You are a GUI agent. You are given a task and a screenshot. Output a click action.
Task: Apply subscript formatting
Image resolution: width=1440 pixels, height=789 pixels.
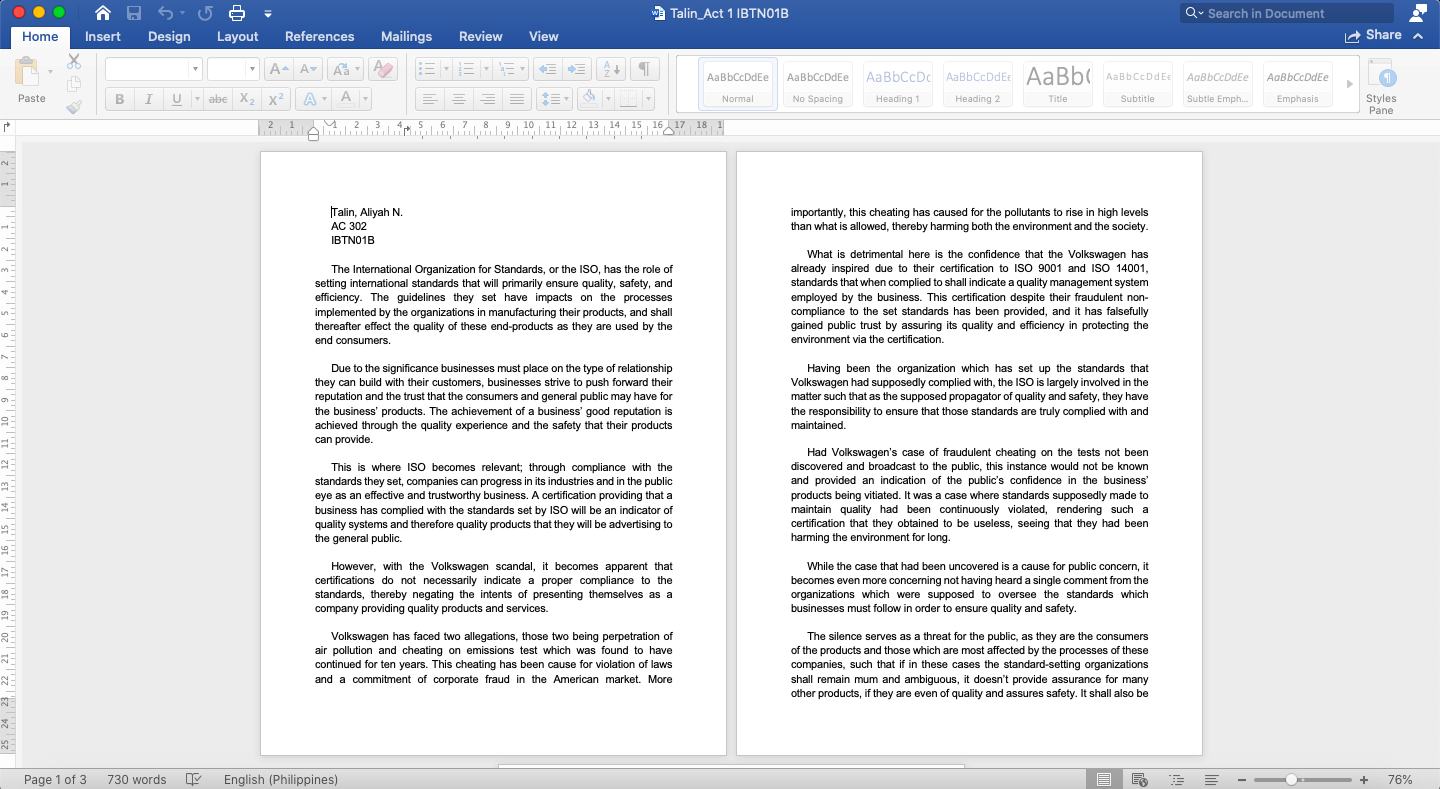click(x=248, y=99)
